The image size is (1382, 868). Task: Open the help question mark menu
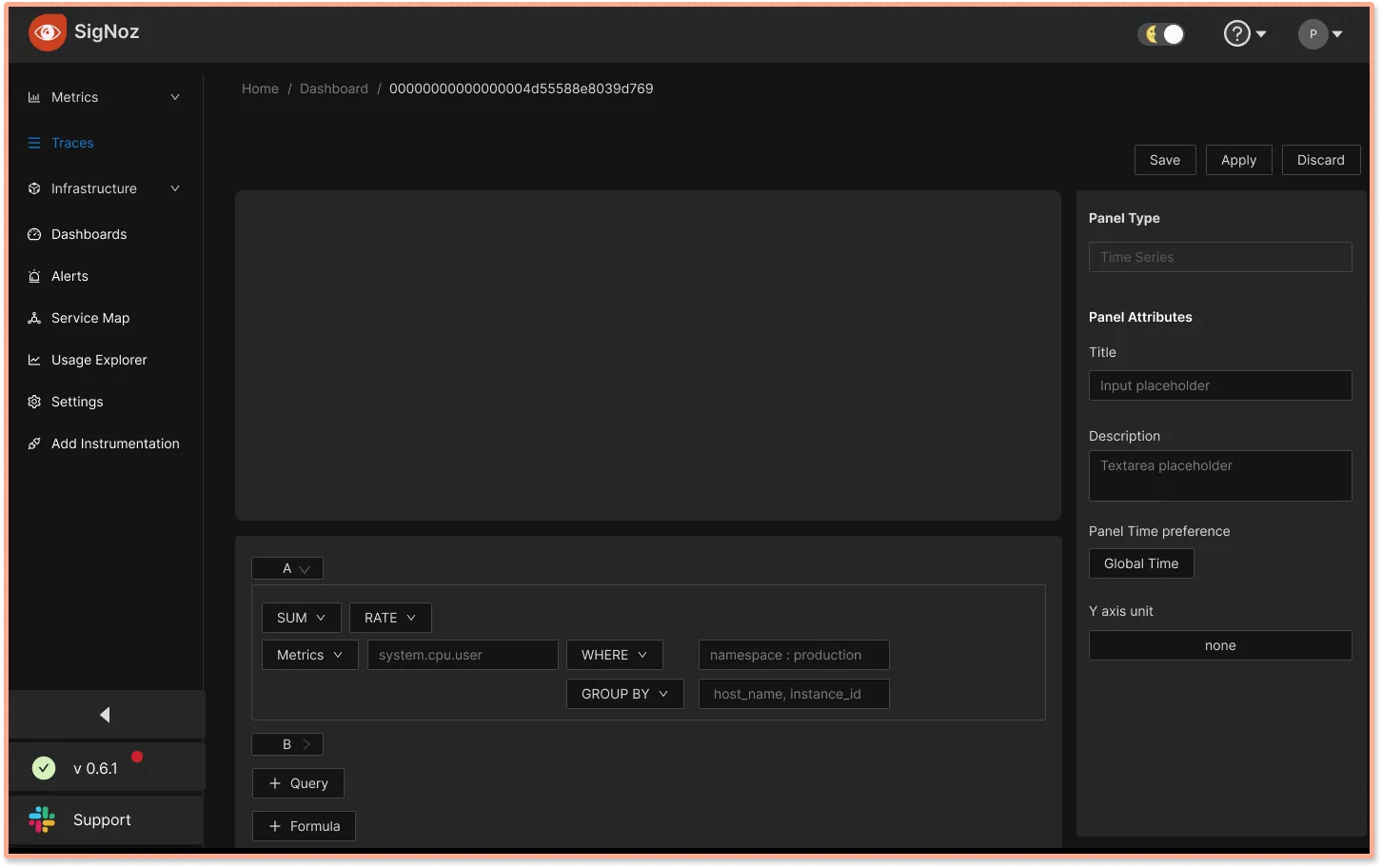click(x=1237, y=34)
